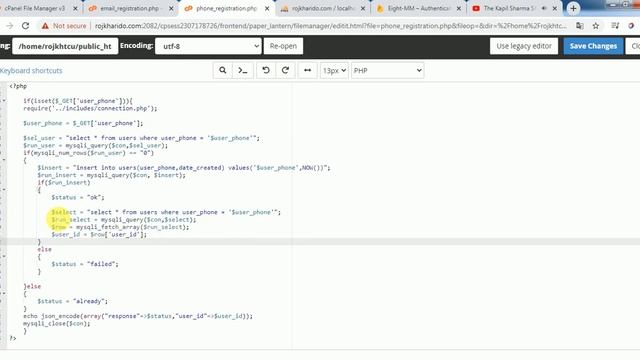640x360 pixels.
Task: Collapse the brace block after if($run_insert)
Action: [4, 190]
